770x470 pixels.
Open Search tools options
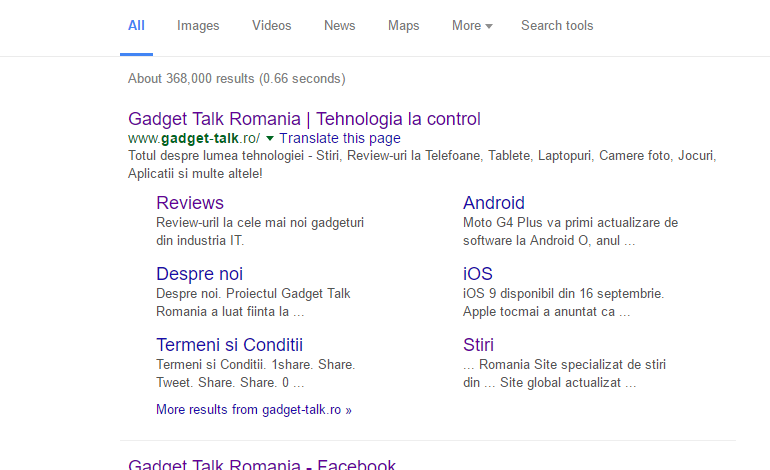557,26
